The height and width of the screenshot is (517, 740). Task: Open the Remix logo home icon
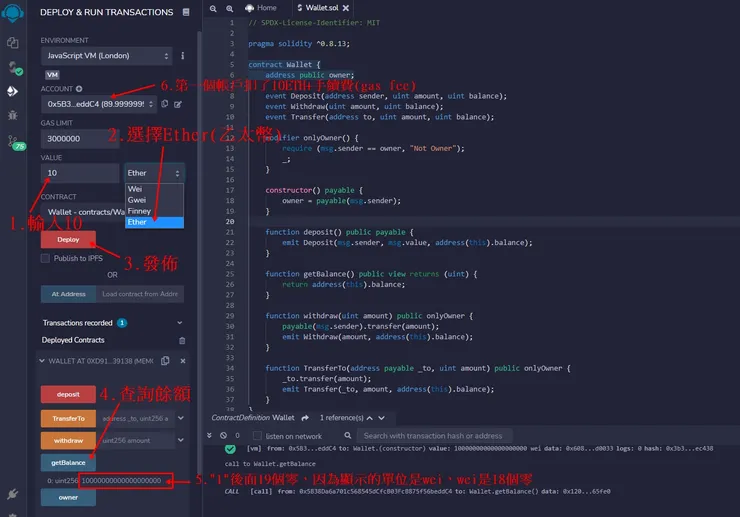pos(13,13)
